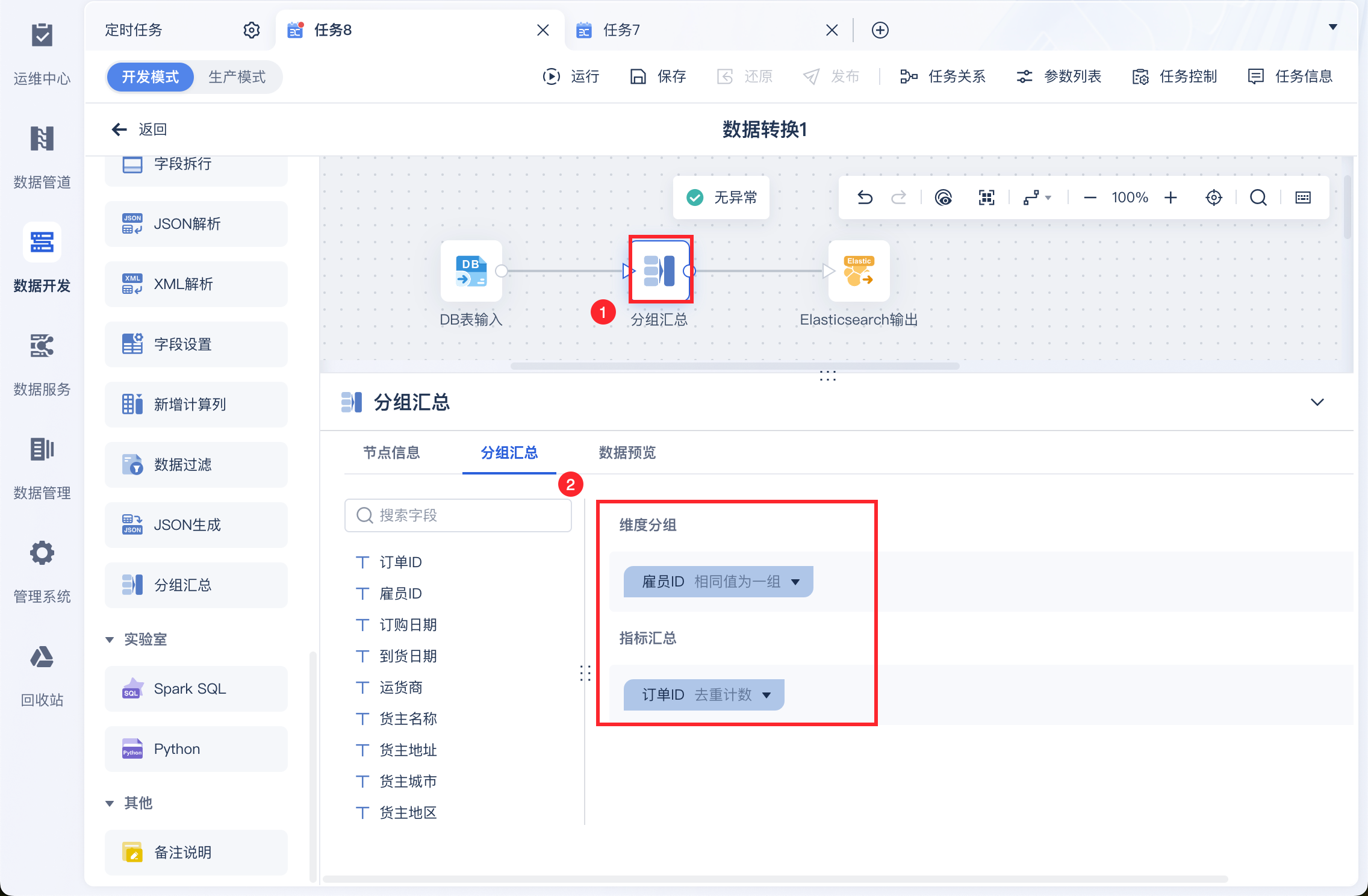This screenshot has width=1368, height=896.
Task: Click the 搜索字段 search box
Action: tap(458, 515)
